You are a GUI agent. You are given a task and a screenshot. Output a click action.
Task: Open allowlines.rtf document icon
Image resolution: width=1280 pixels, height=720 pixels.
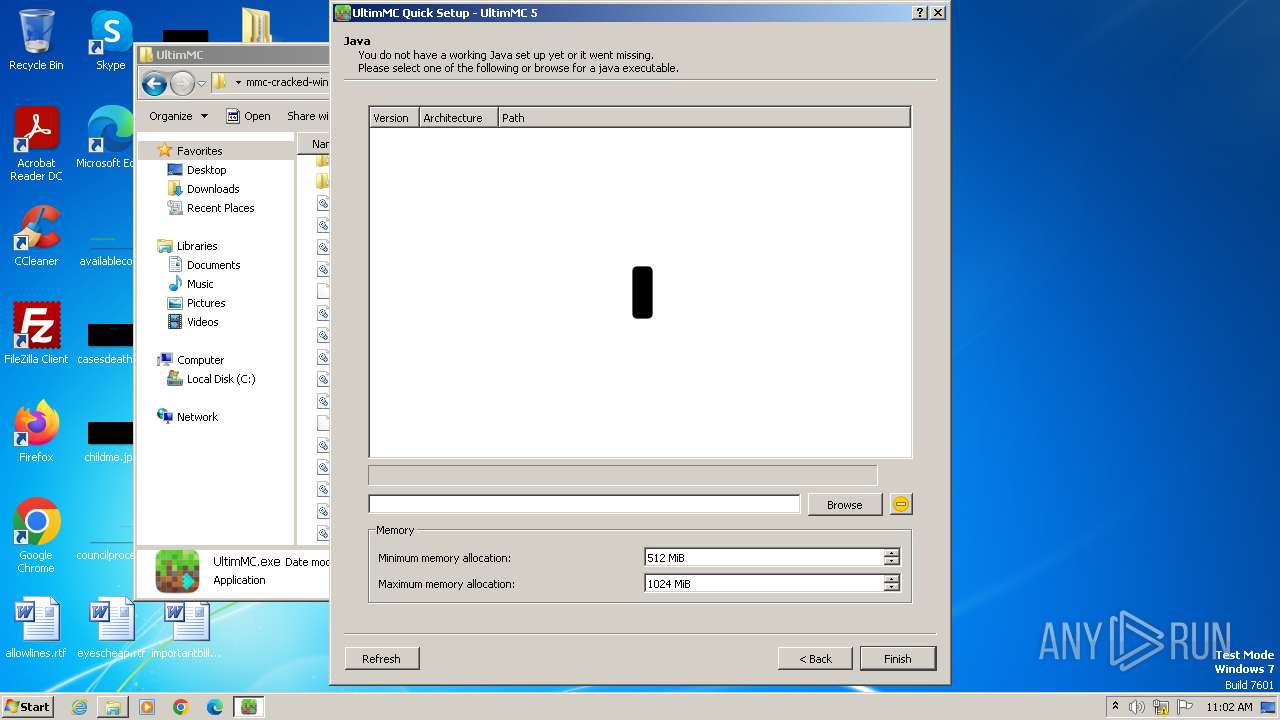[36, 628]
